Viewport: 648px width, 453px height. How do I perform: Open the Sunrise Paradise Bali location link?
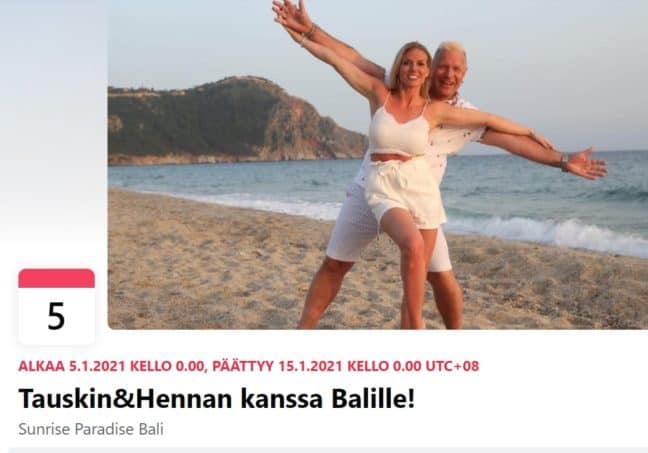click(91, 429)
